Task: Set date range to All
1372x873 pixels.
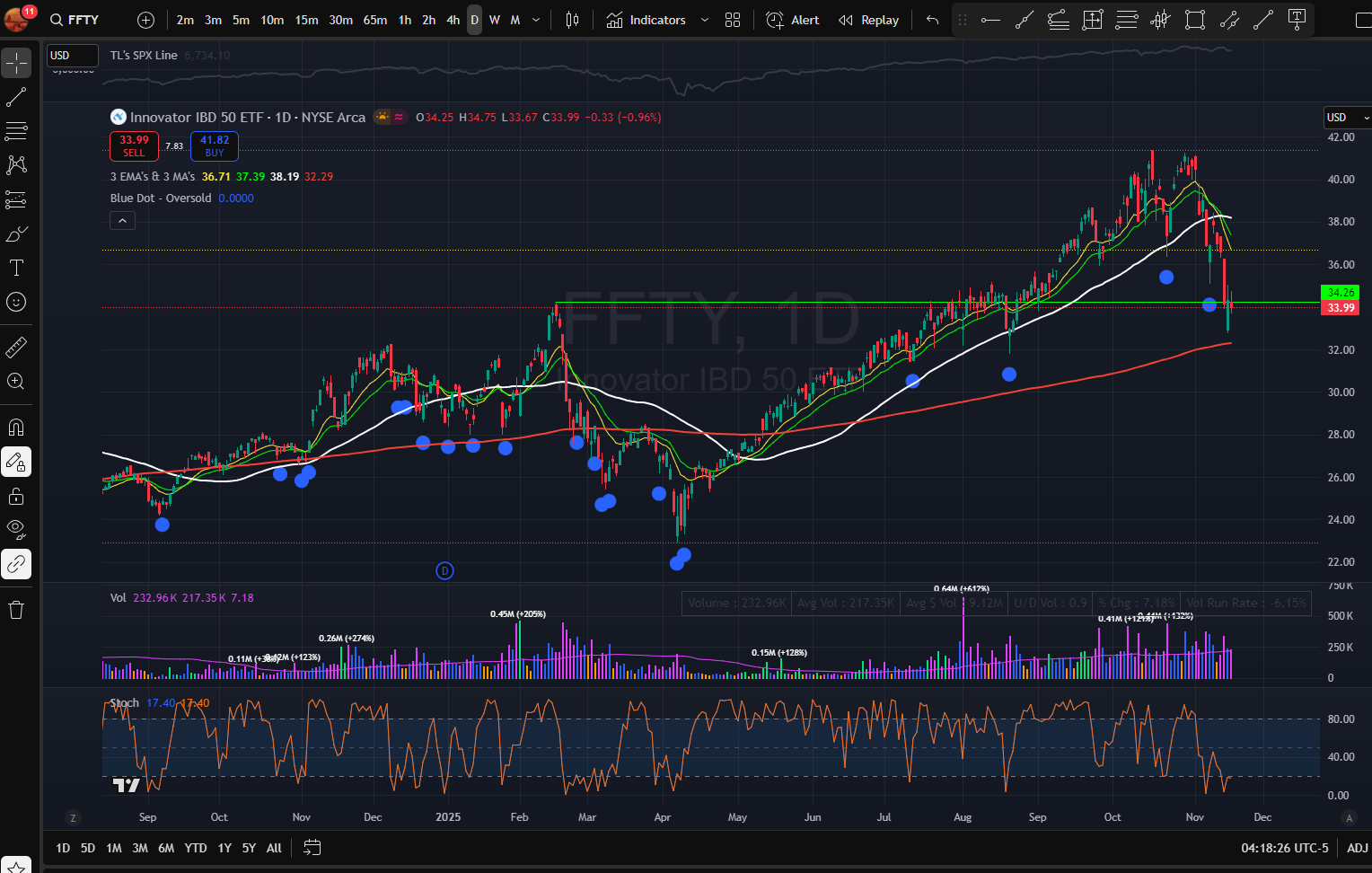Action: pos(274,848)
